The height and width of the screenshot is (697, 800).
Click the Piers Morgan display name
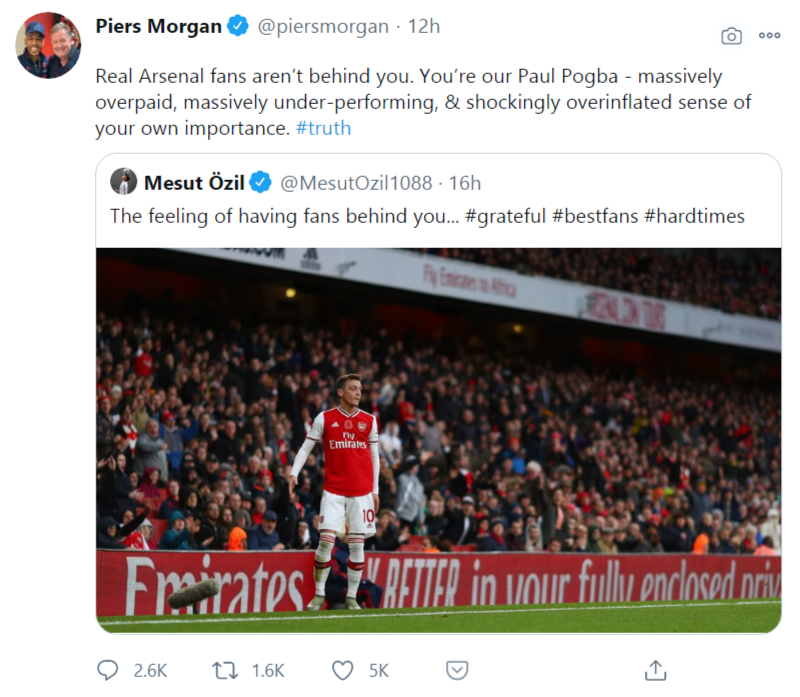click(158, 27)
